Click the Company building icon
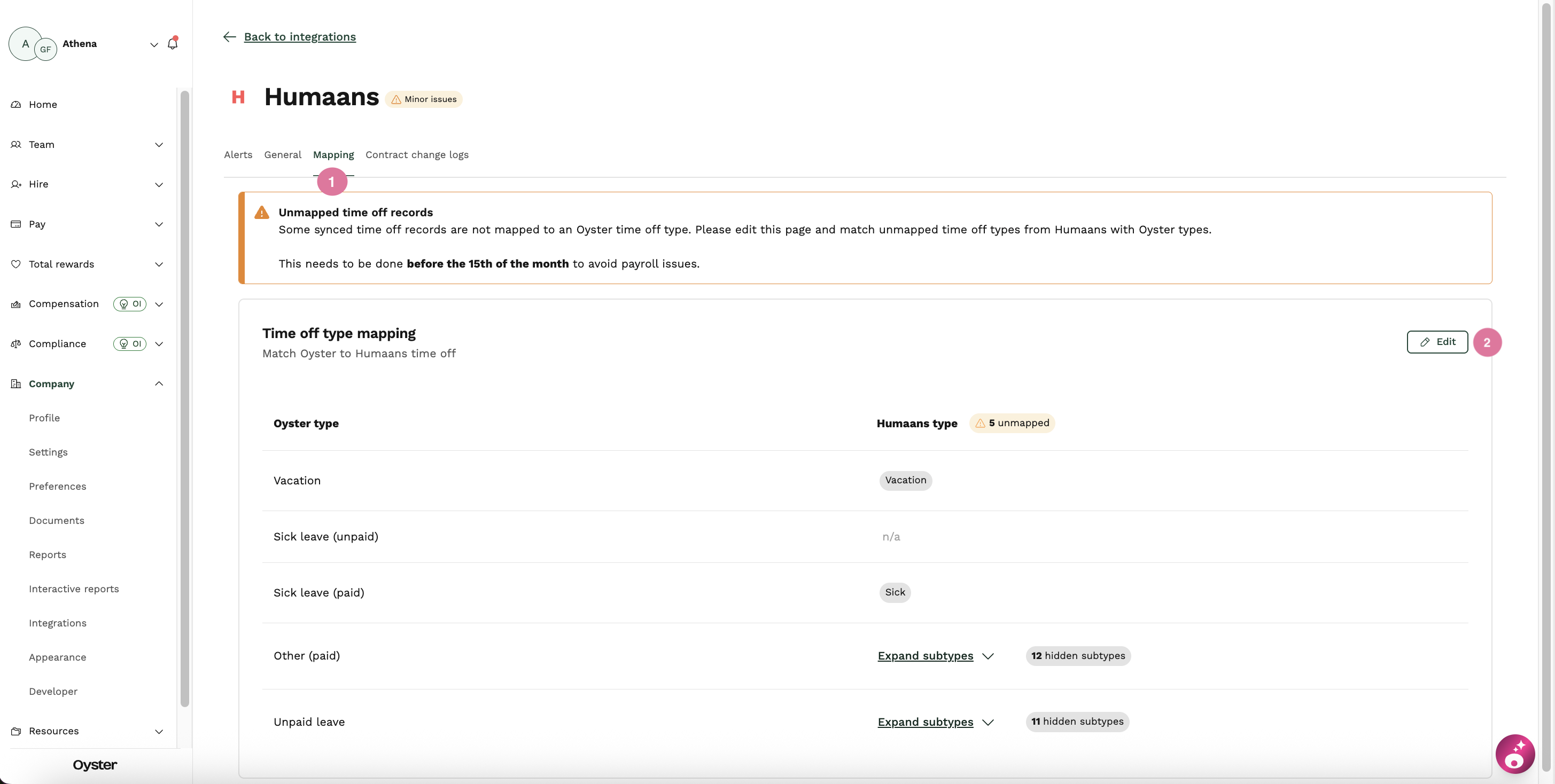 tap(17, 383)
